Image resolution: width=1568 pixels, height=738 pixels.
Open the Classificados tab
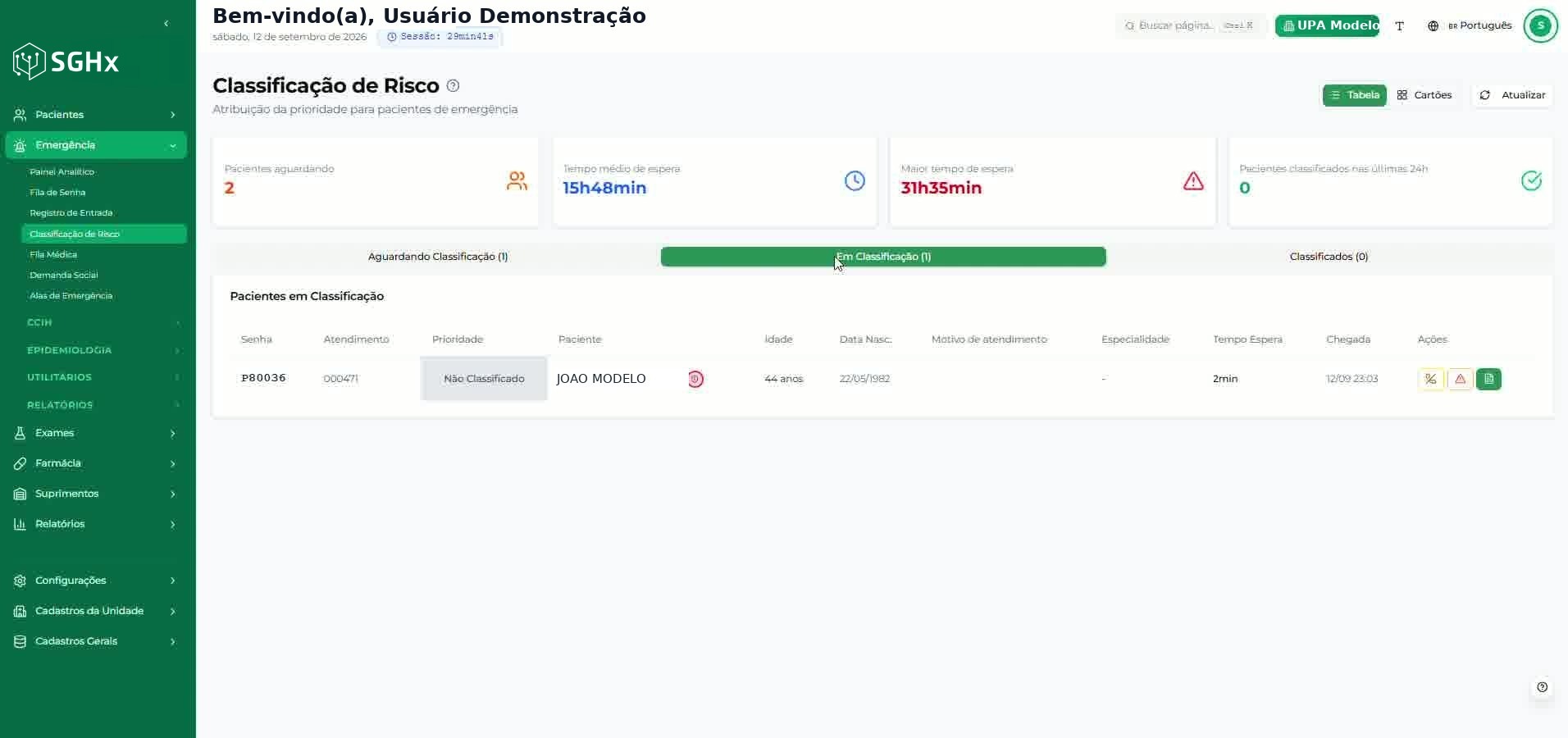coord(1329,257)
